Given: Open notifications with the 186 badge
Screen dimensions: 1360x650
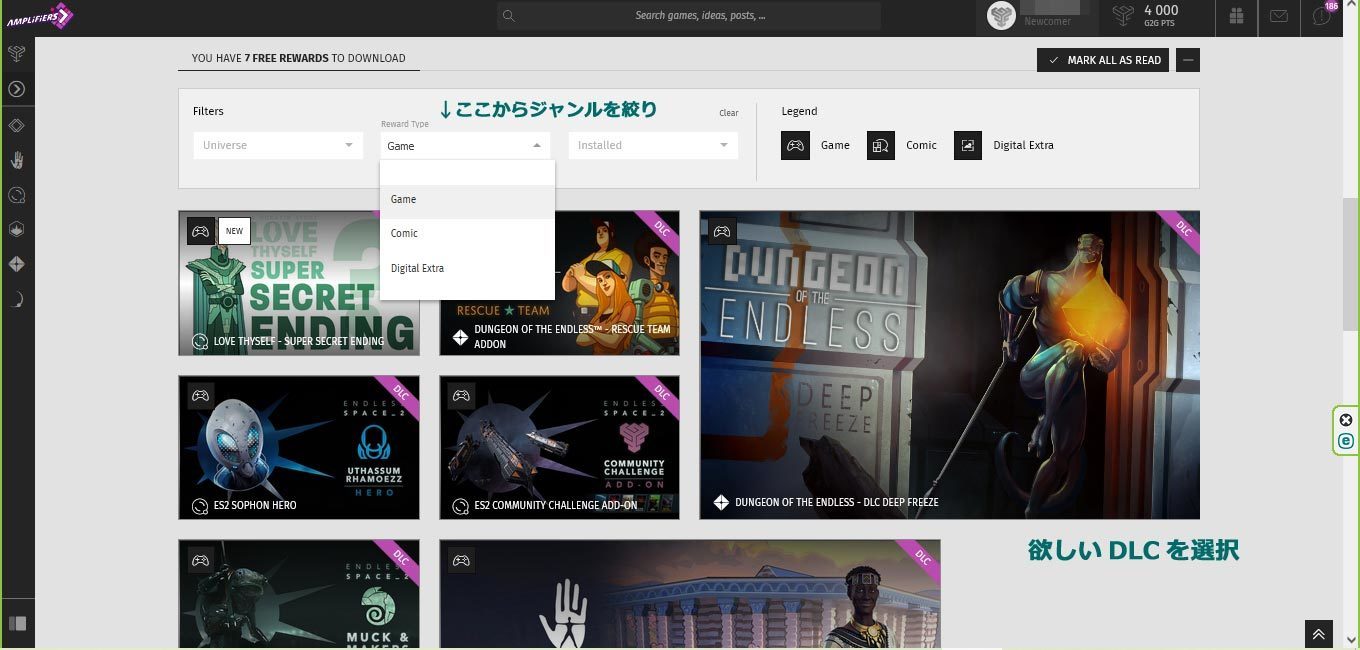Looking at the screenshot, I should pos(1322,16).
